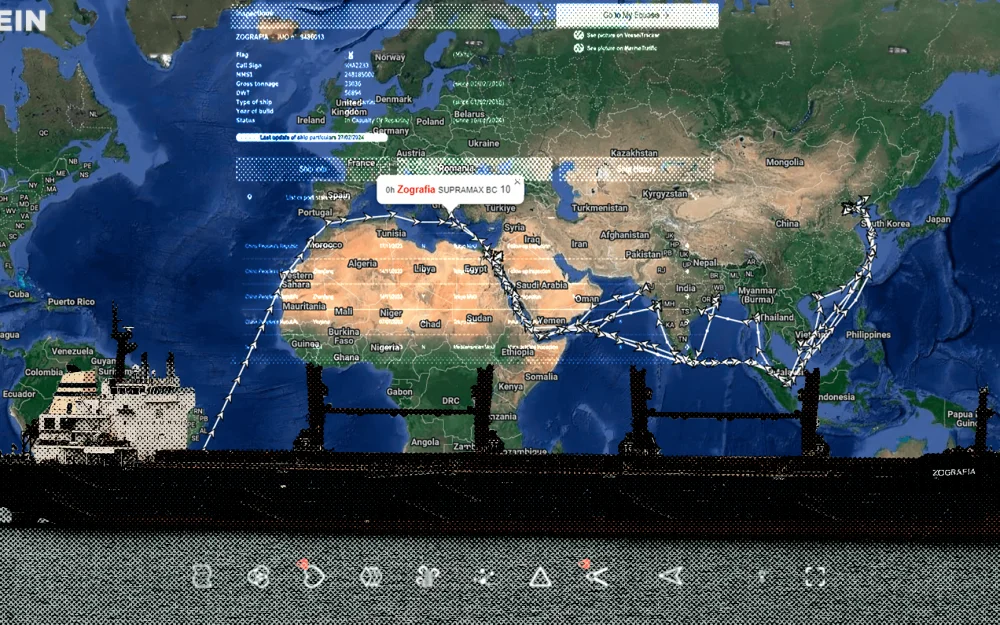Select the Ship history tab
The height and width of the screenshot is (625, 1000).
point(635,169)
